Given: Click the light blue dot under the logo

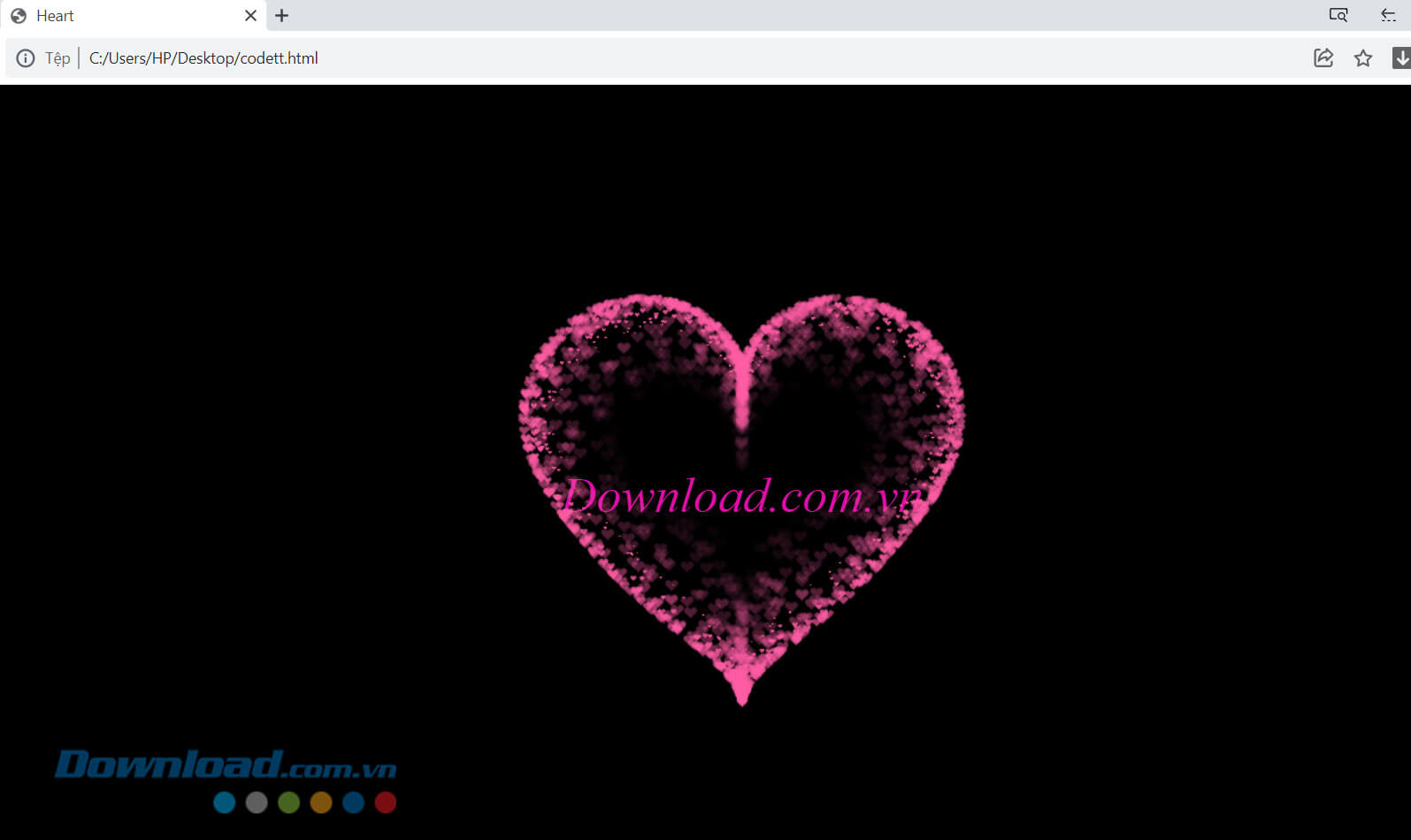Looking at the screenshot, I should click(225, 802).
